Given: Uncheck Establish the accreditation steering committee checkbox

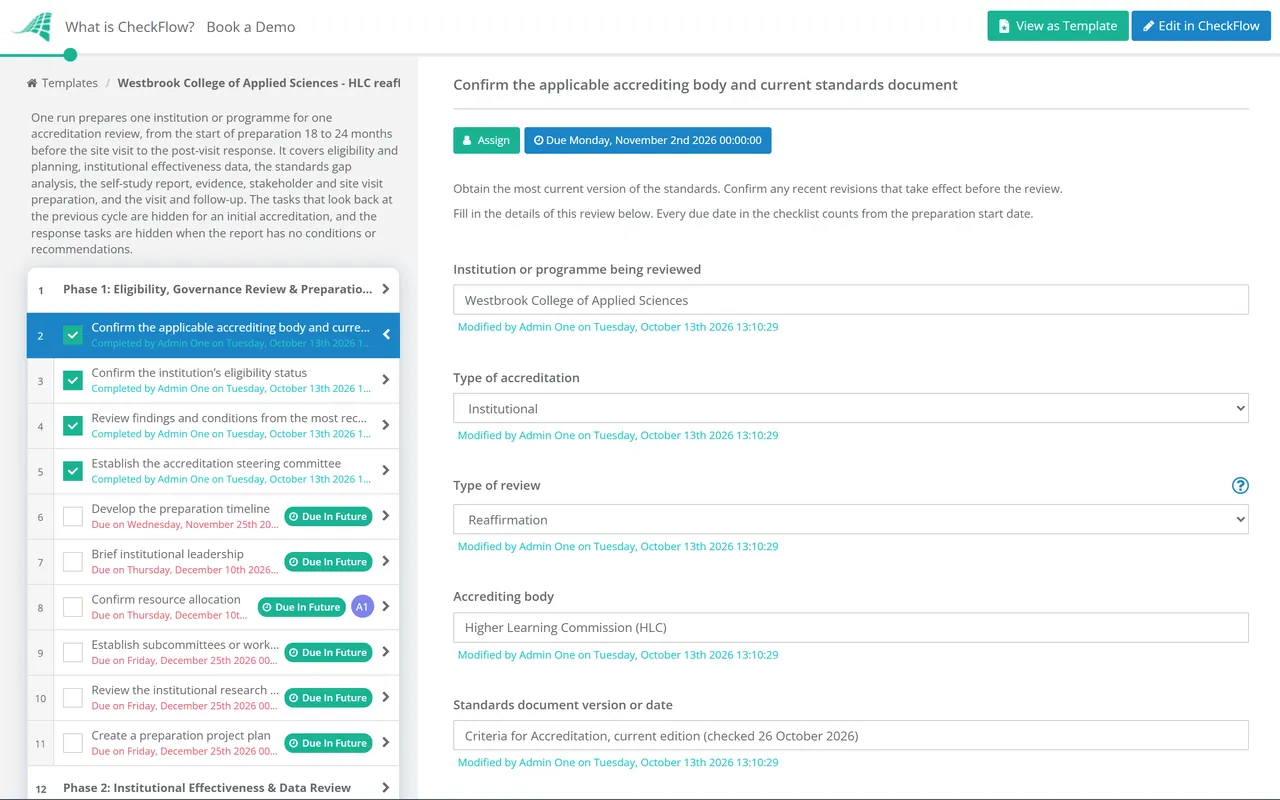Looking at the screenshot, I should pos(73,471).
